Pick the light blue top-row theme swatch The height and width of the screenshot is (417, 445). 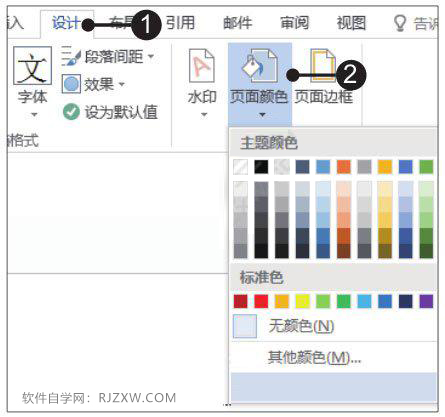(x=323, y=167)
